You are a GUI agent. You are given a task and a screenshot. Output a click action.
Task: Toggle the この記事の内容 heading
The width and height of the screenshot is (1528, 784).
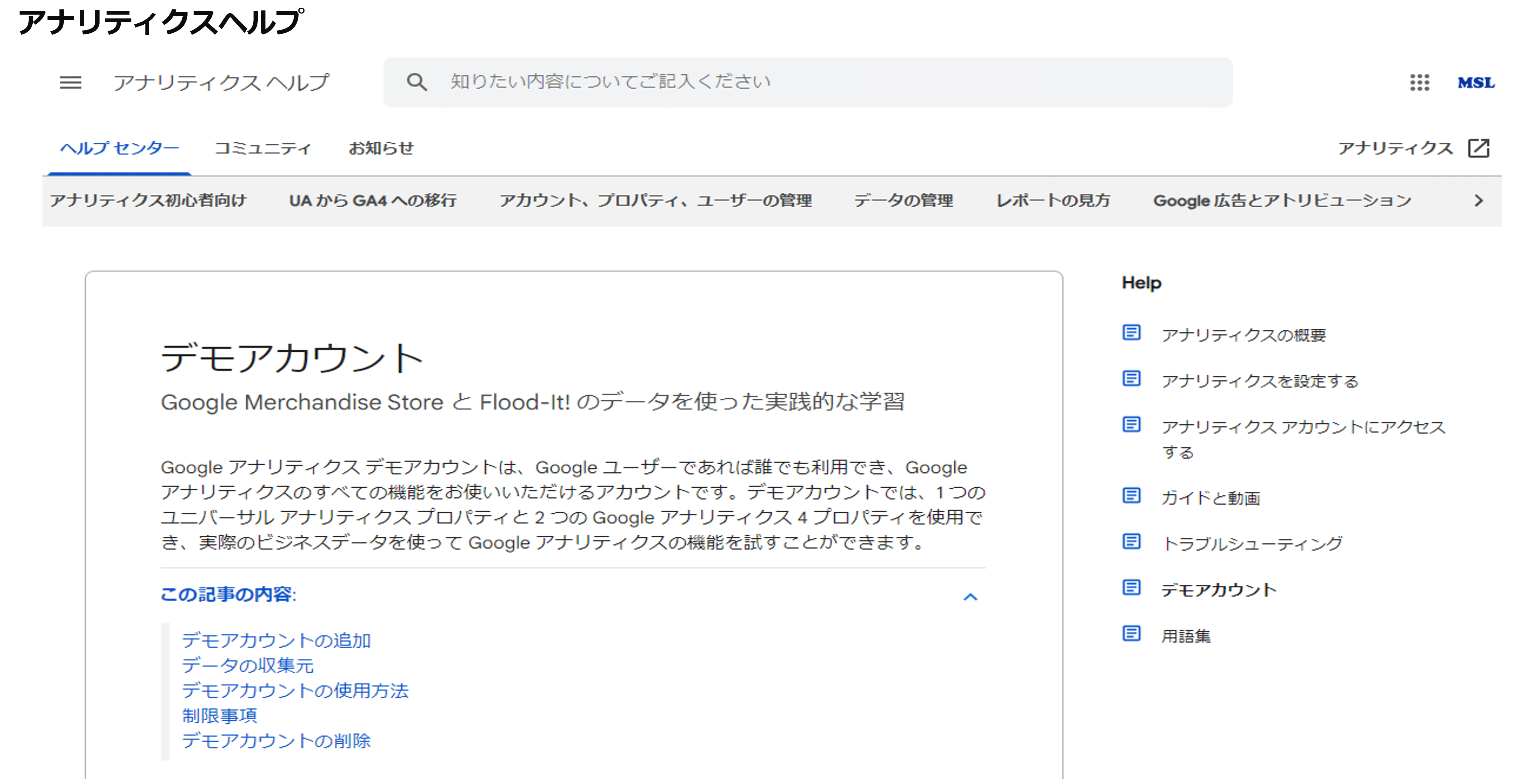(x=228, y=594)
